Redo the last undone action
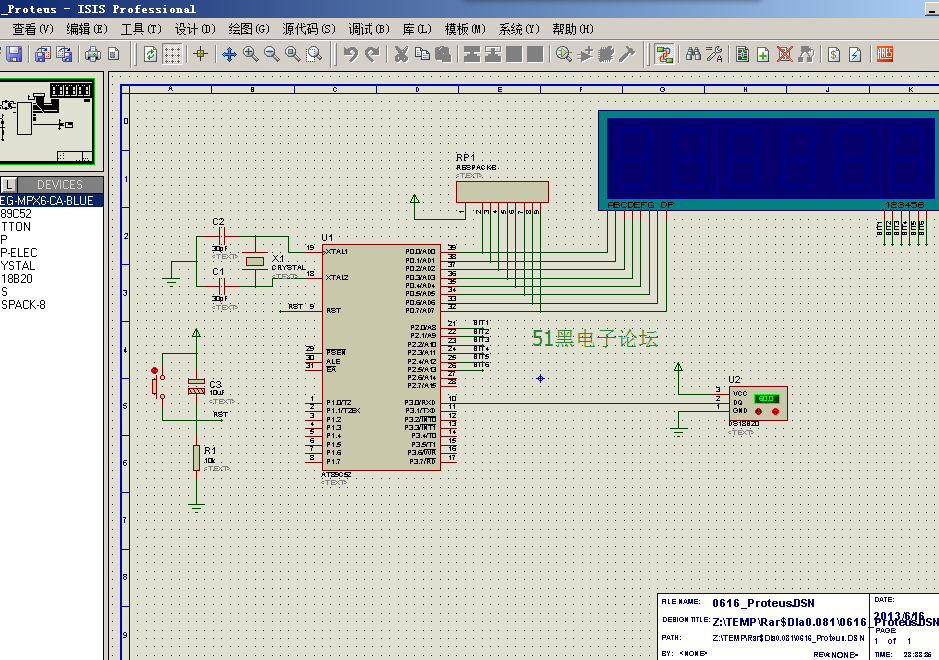The height and width of the screenshot is (660, 939). 372,55
